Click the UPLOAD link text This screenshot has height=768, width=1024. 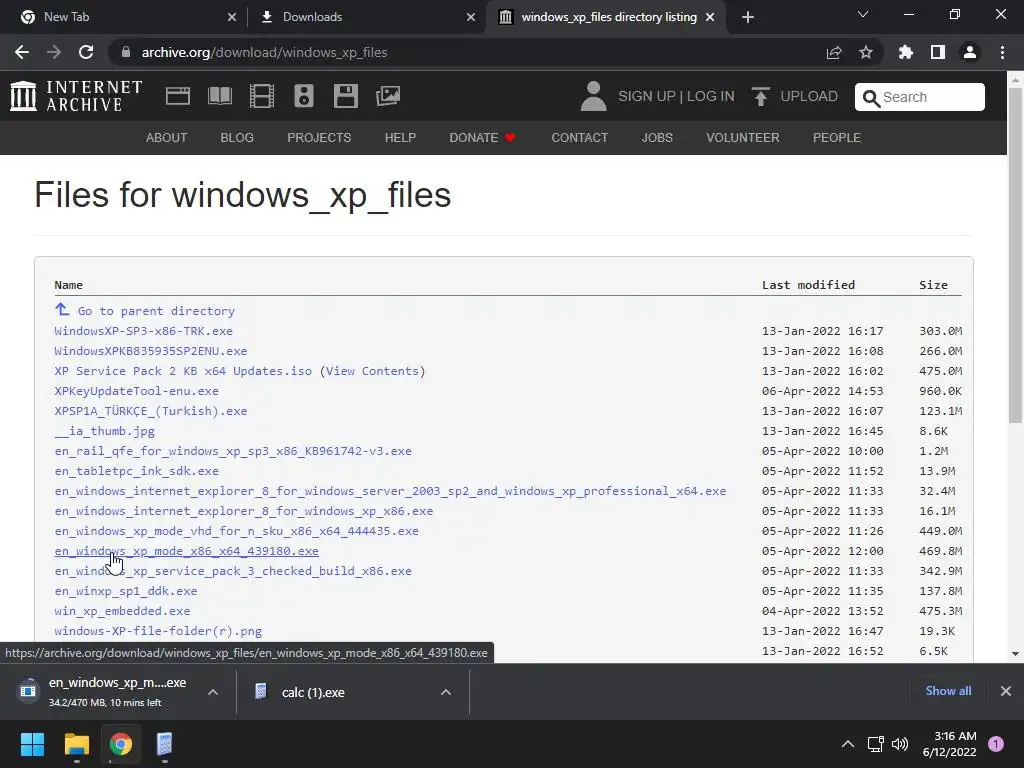click(809, 96)
